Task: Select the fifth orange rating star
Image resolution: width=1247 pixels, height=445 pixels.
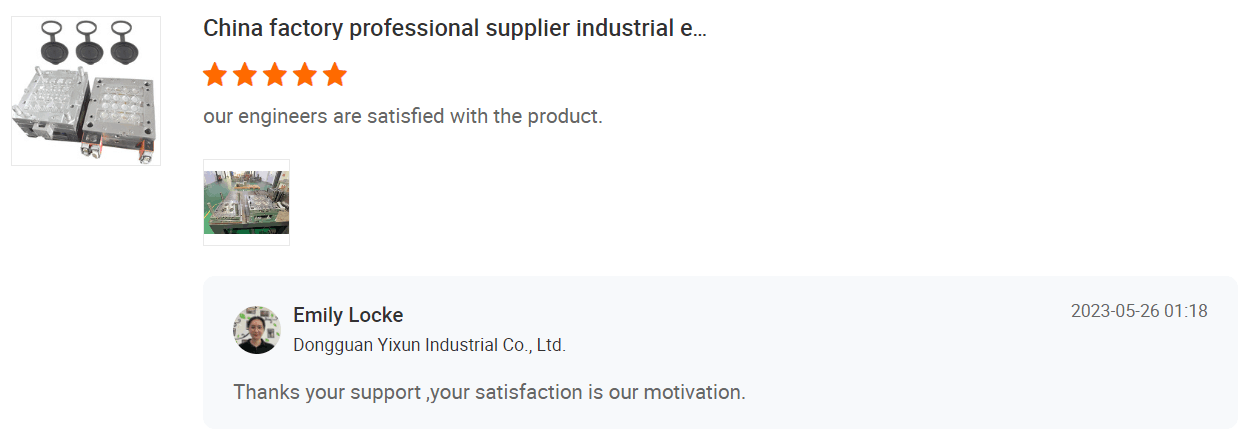Action: (335, 74)
